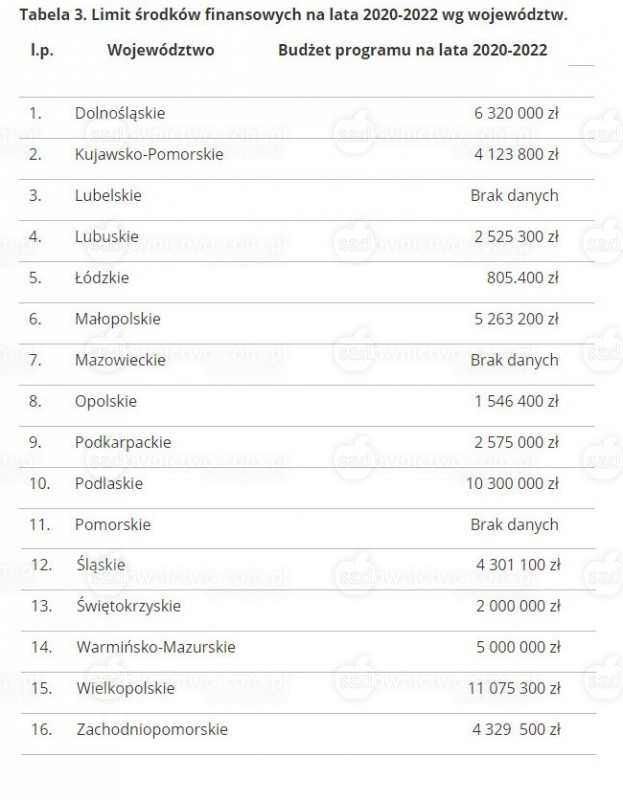Select the Warmińsko-Mazurskie row name
Viewport: 623px width, 800px height.
point(156,647)
